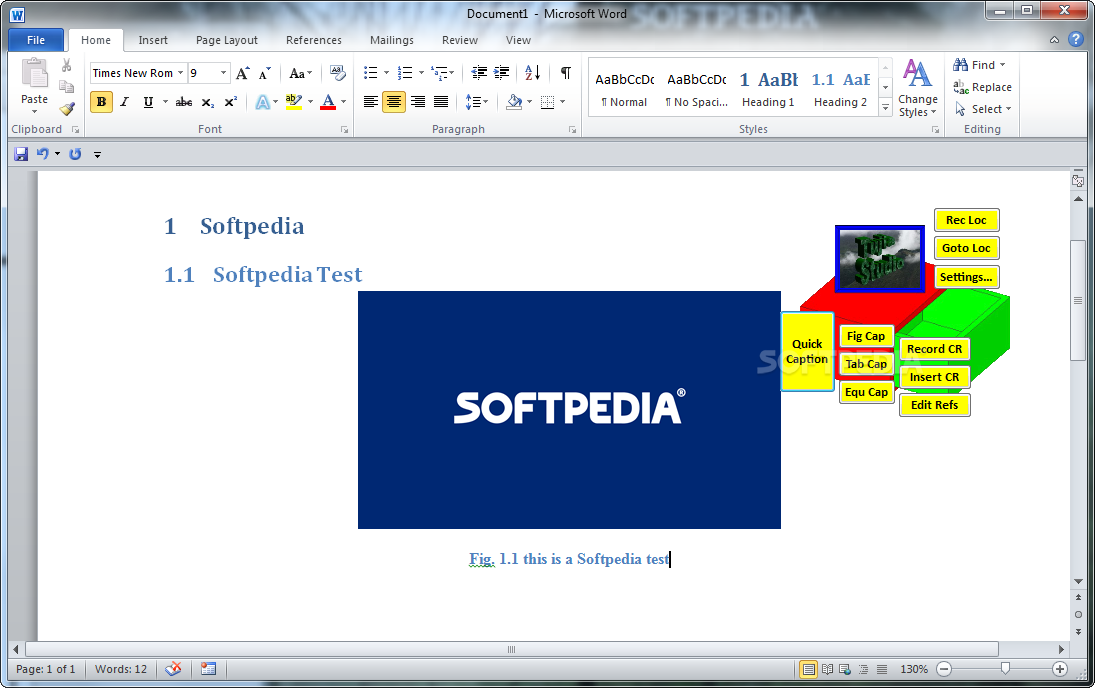
Task: Click the red Font Color icon
Action: (328, 102)
